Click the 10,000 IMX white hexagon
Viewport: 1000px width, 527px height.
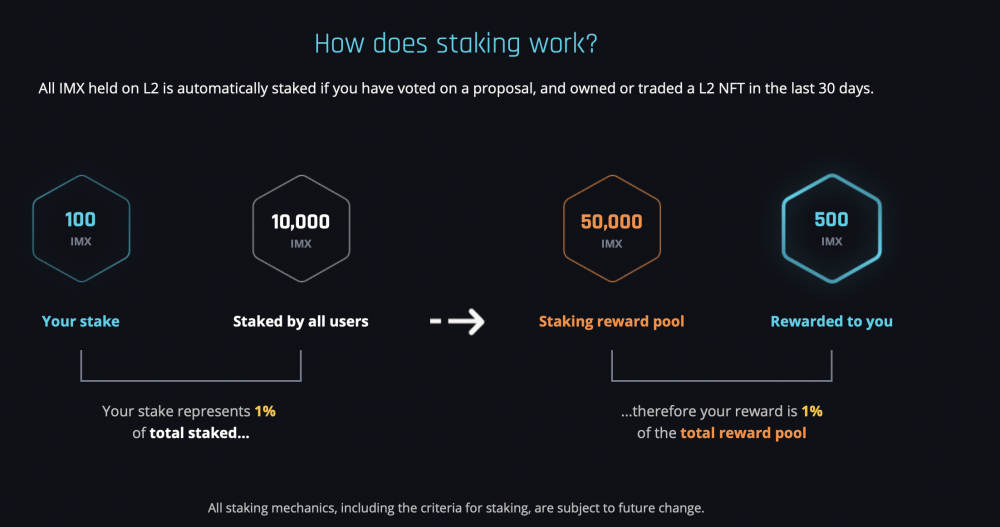(x=301, y=228)
